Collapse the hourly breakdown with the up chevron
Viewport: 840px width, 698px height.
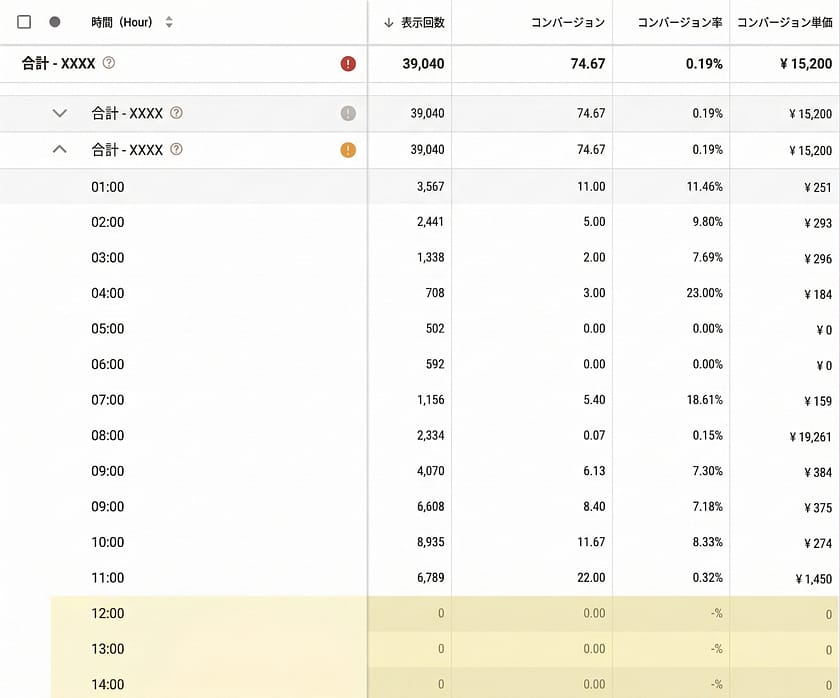60,150
